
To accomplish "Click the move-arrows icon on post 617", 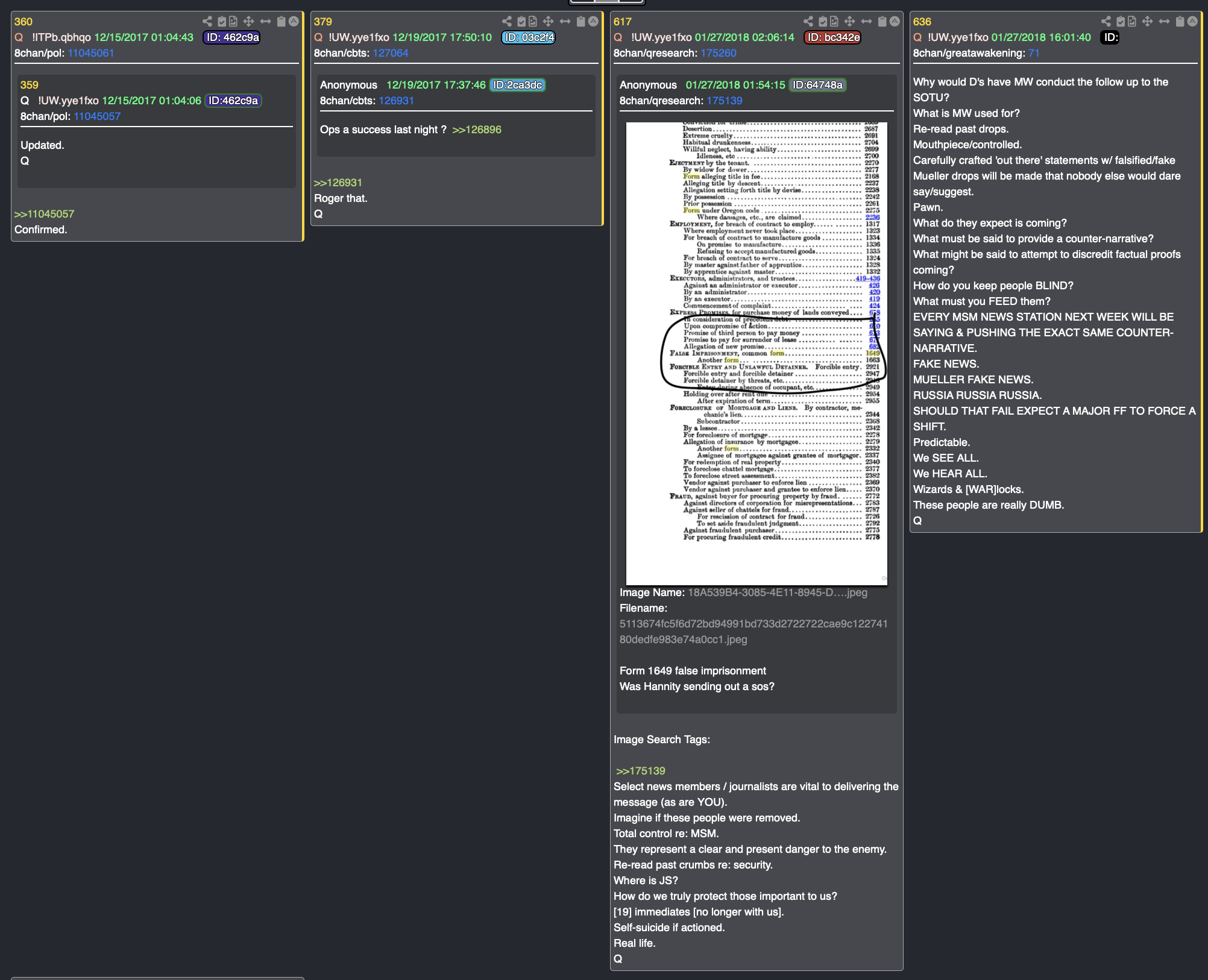I will click(x=849, y=21).
